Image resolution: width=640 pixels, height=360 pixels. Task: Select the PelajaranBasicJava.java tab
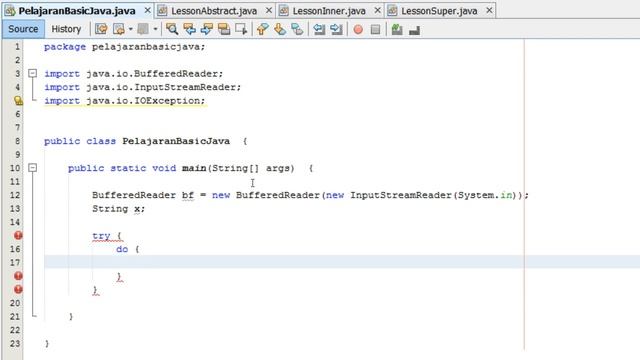77,11
